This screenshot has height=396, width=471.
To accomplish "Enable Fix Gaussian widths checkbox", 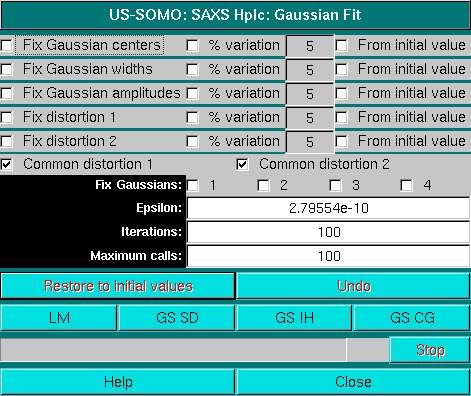I will point(6,69).
